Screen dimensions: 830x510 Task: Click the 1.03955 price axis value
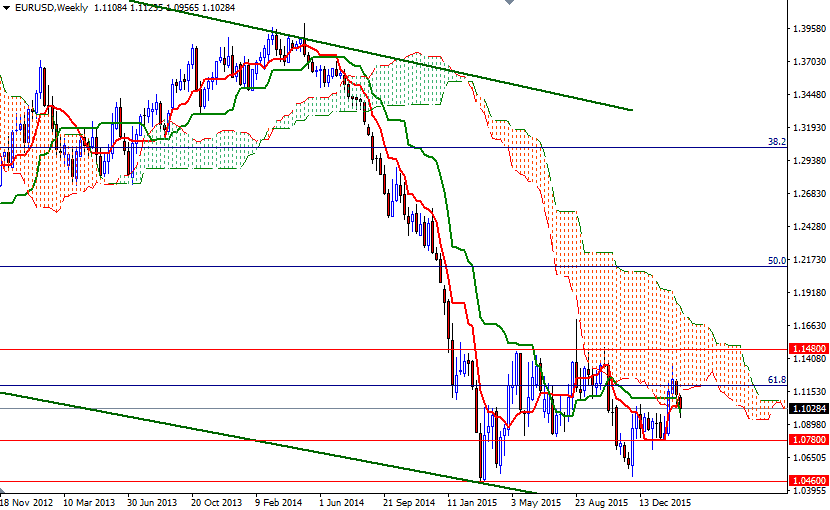810,491
